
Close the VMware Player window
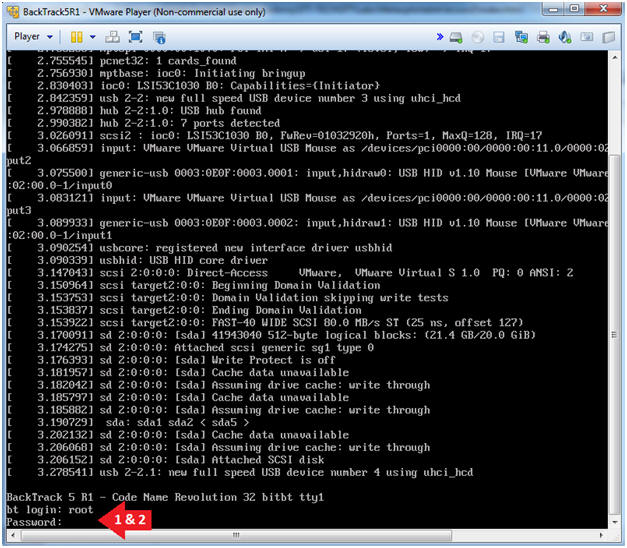[x=603, y=10]
